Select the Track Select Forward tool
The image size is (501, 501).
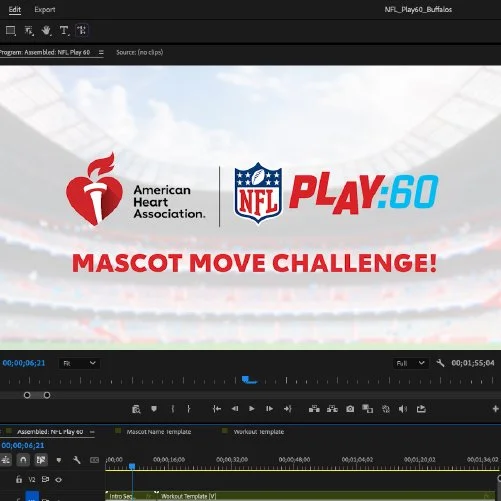[x=29, y=31]
